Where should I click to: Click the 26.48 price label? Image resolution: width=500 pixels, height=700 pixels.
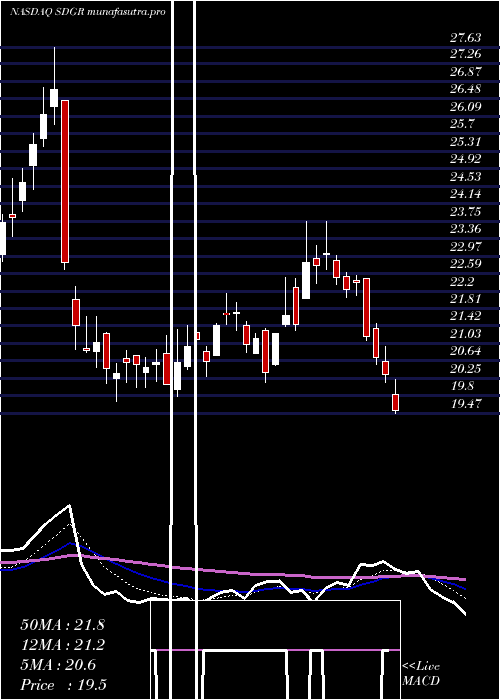click(466, 89)
